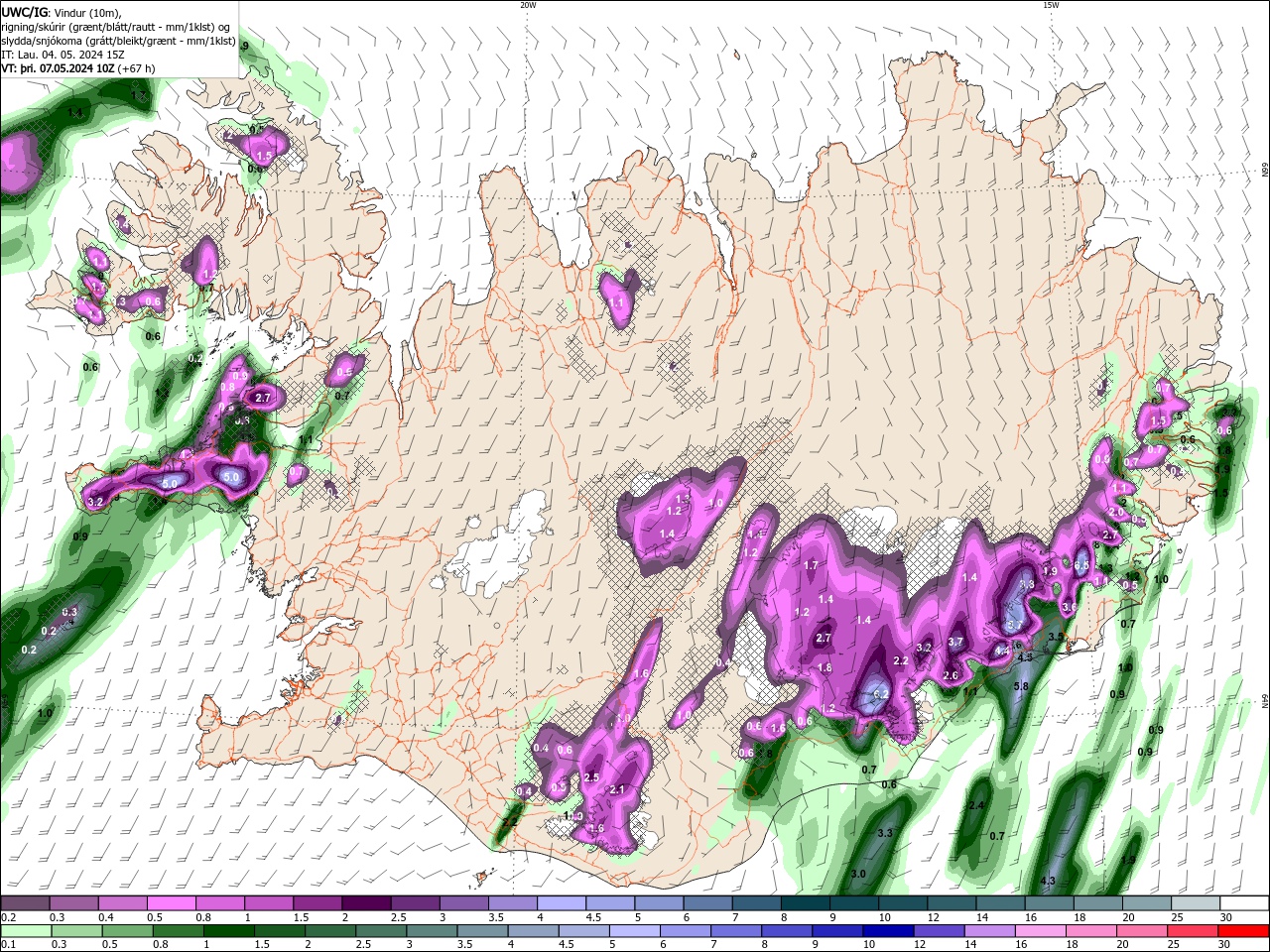The height and width of the screenshot is (952, 1270).
Task: Click the slydda/snjókoma description line in the header
Action: (x=118, y=41)
